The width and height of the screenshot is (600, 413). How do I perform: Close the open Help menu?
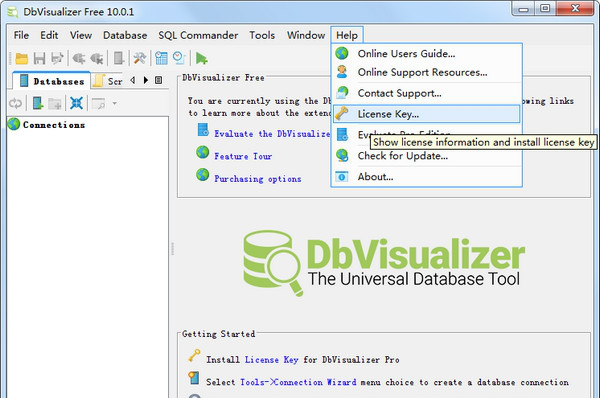coord(347,35)
